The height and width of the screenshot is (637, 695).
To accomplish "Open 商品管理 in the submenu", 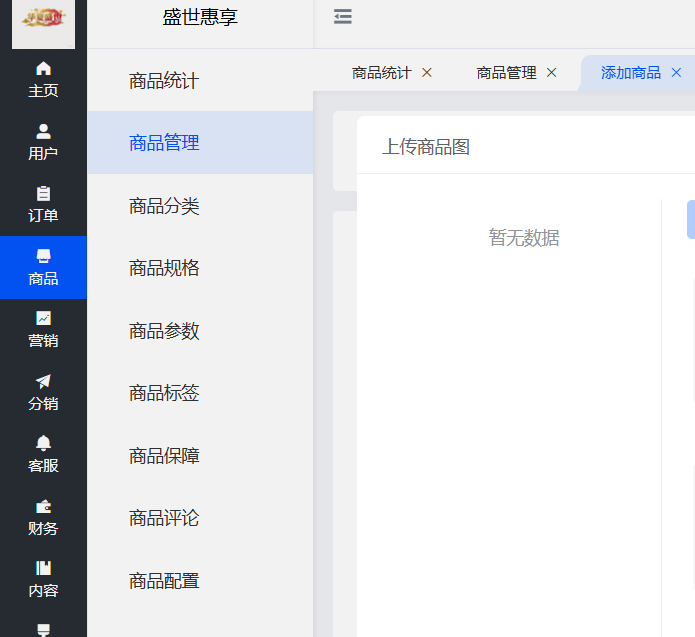I will (x=200, y=143).
